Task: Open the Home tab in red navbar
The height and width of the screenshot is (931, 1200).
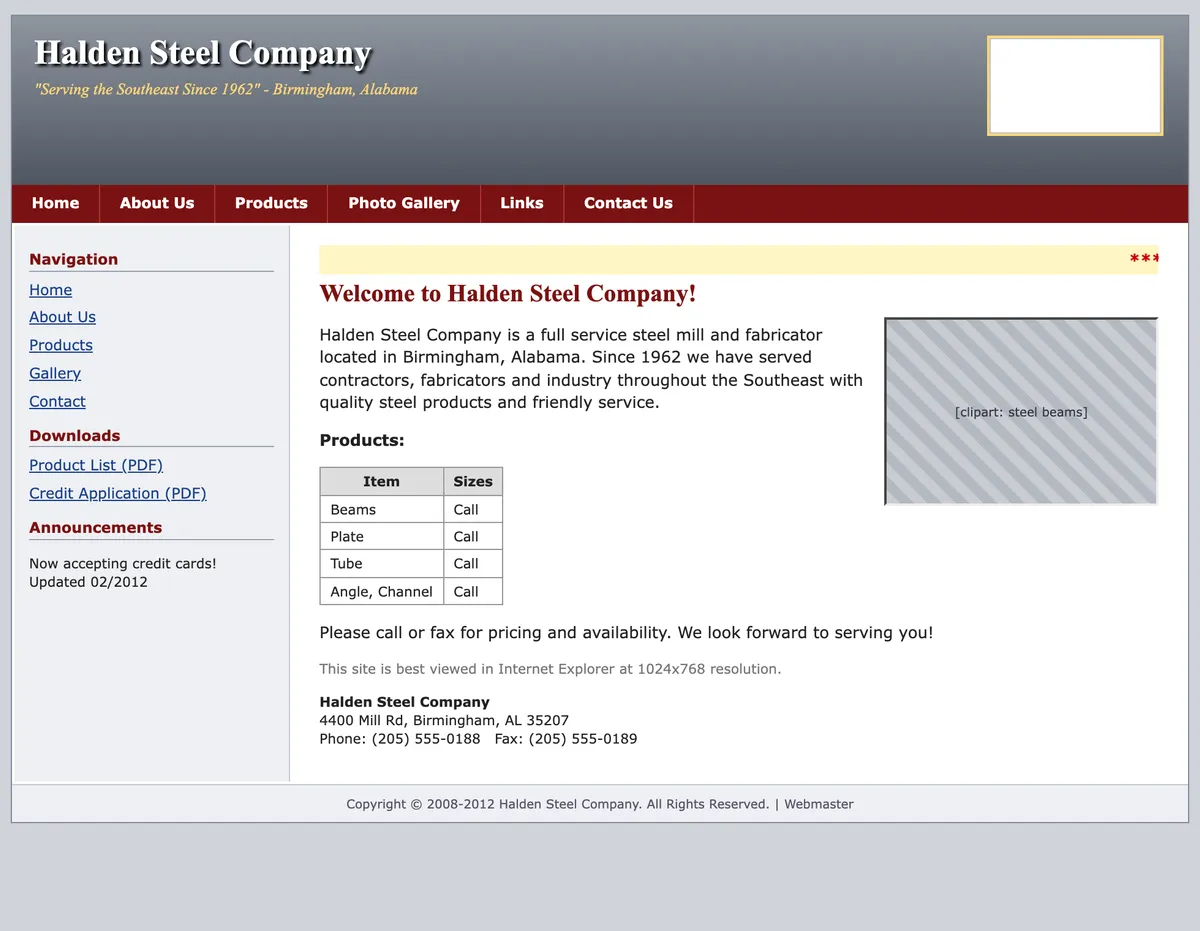Action: point(56,203)
